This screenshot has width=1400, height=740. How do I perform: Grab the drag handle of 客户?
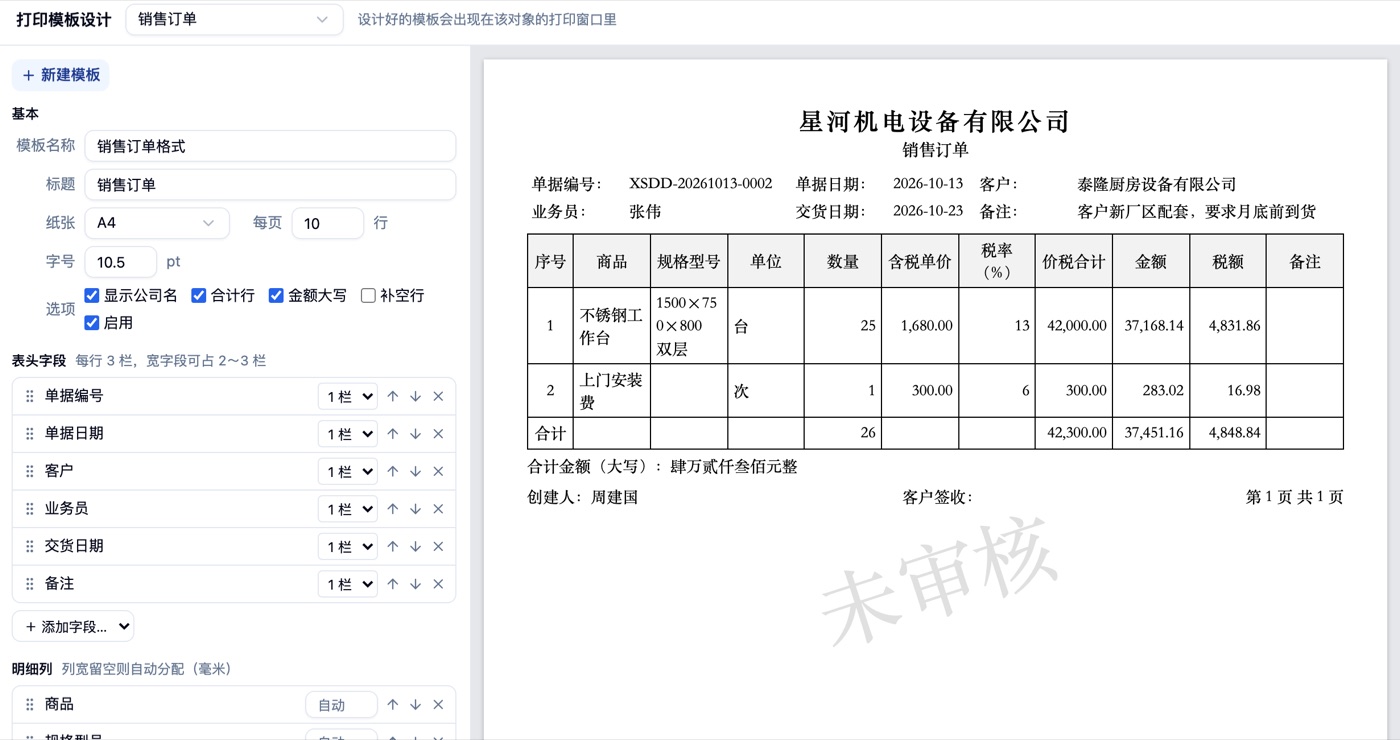pos(30,472)
